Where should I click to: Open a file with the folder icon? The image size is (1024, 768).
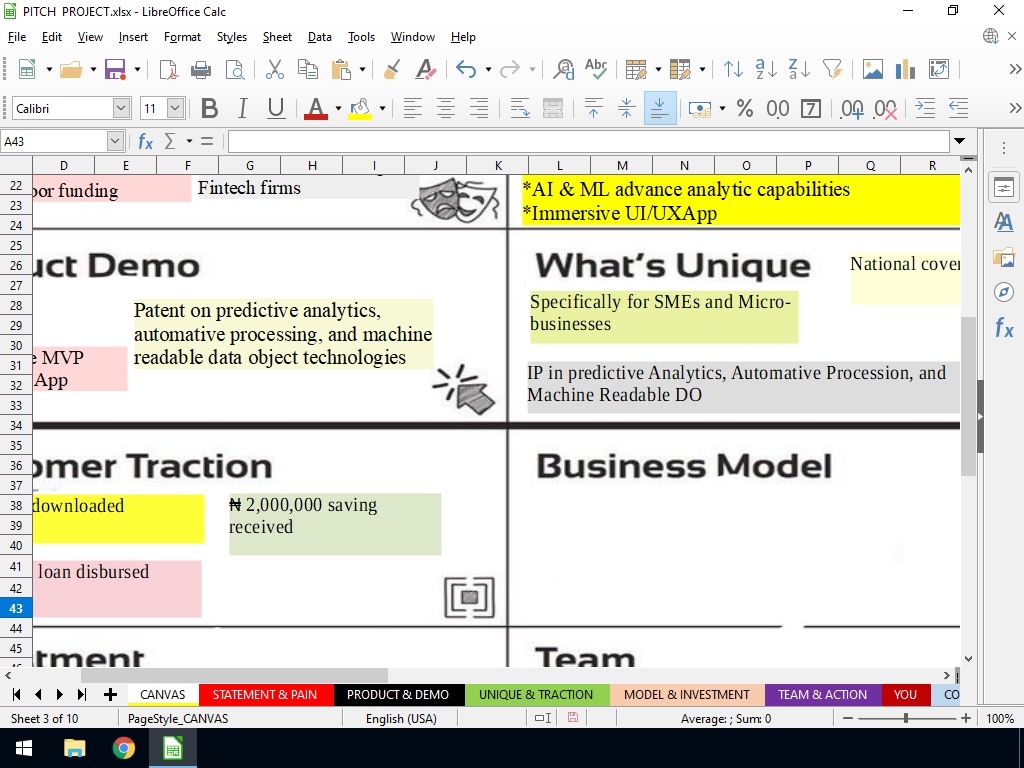coord(71,69)
